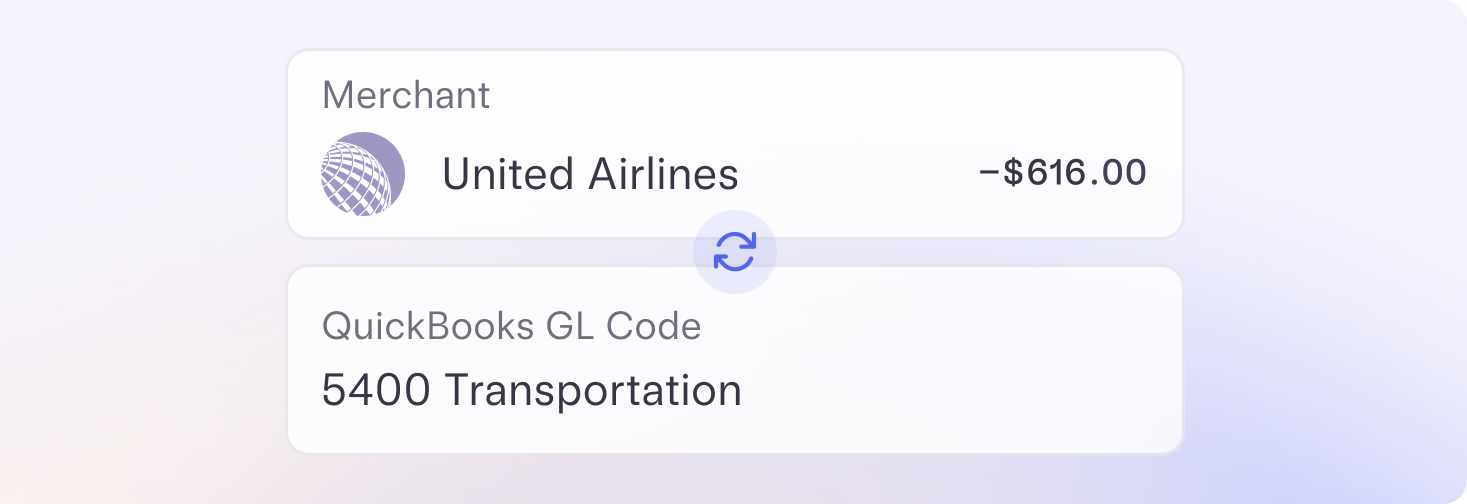The width and height of the screenshot is (1467, 504).
Task: Click the circular sync arrows icon
Action: (x=735, y=252)
